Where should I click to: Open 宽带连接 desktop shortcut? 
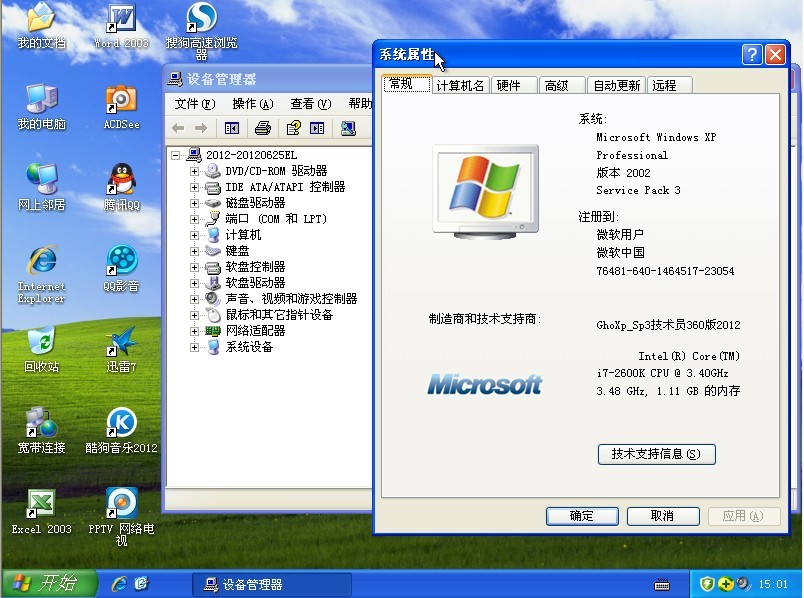click(x=41, y=430)
